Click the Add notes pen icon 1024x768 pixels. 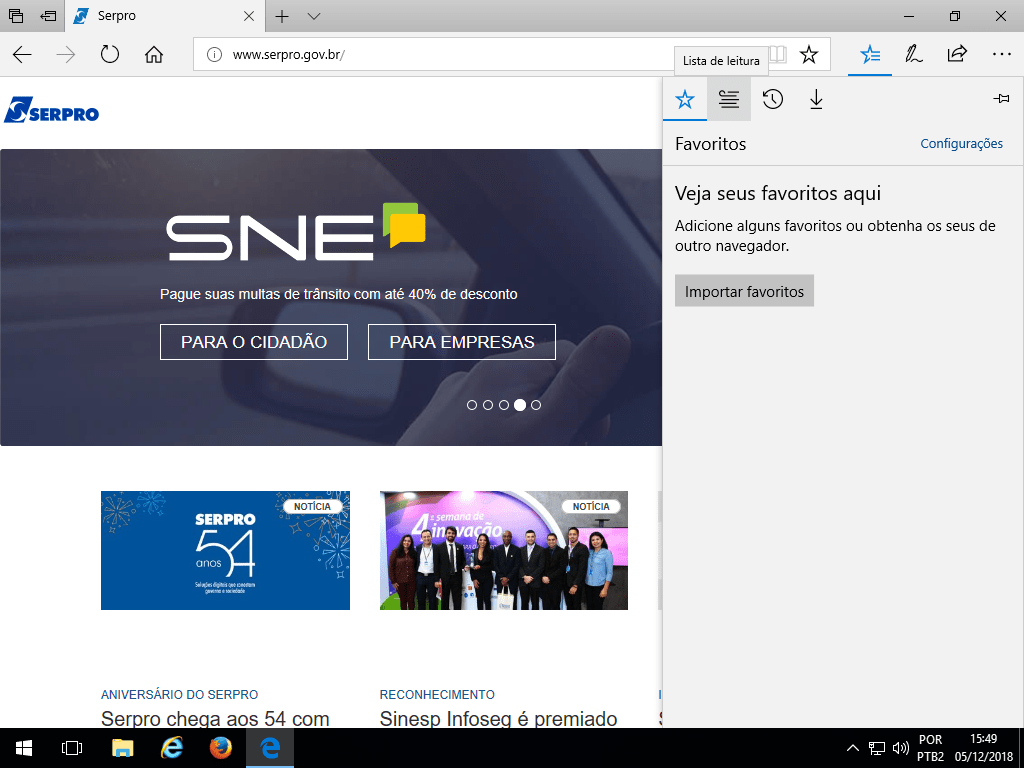tap(913, 55)
